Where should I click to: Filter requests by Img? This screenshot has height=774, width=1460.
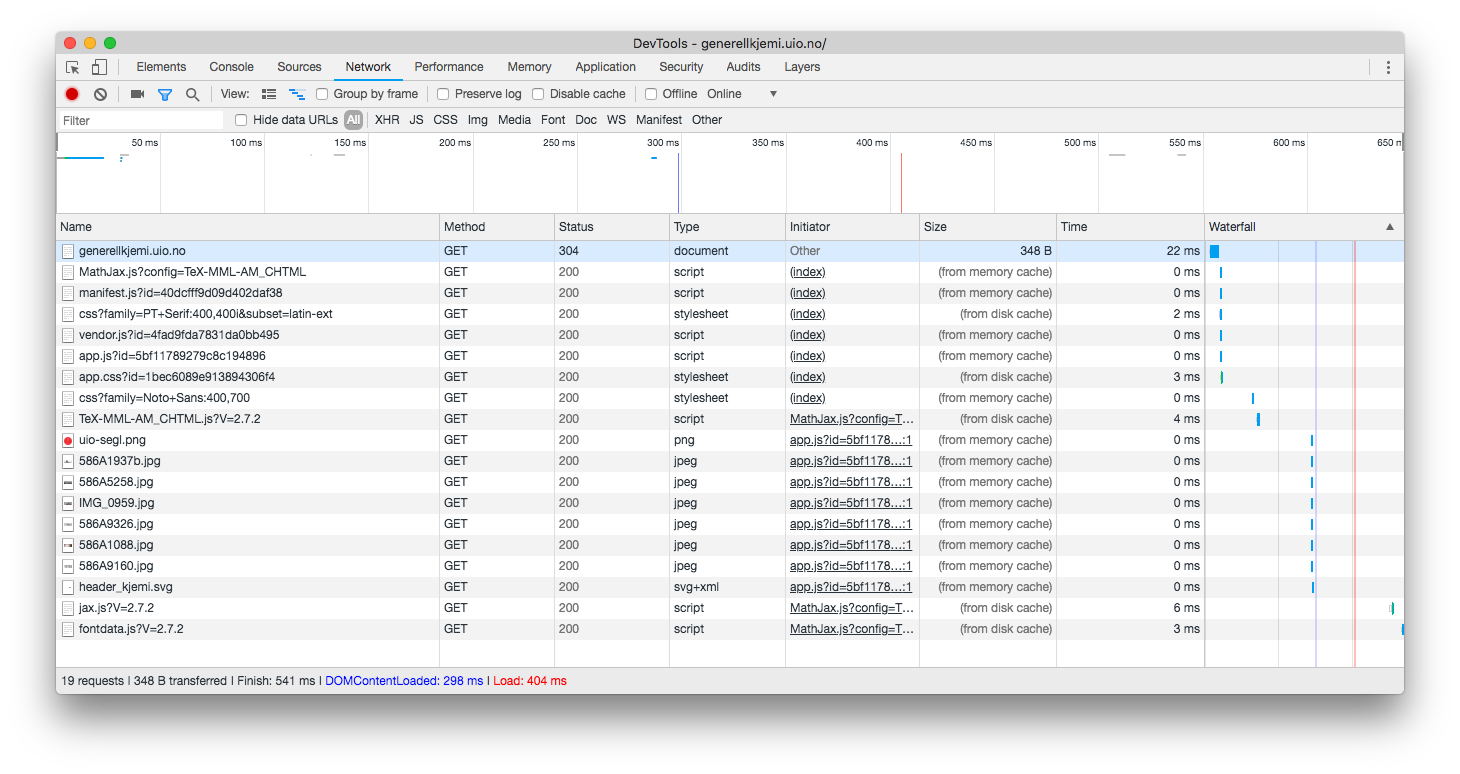[x=478, y=120]
